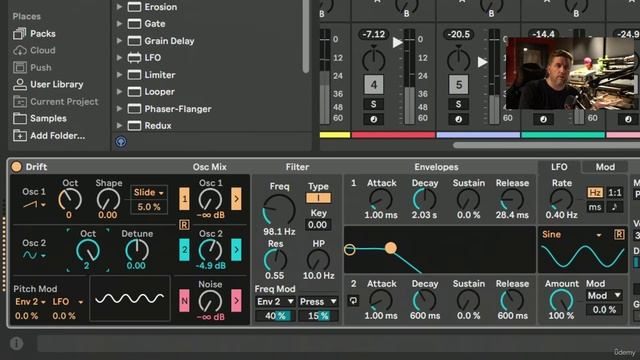Toggle oscillator retrigger R button
Image resolution: width=640 pixels, height=360 pixels.
[184, 224]
